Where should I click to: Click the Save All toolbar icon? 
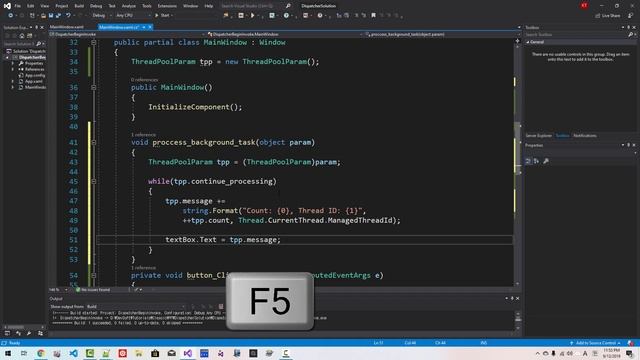click(x=58, y=16)
